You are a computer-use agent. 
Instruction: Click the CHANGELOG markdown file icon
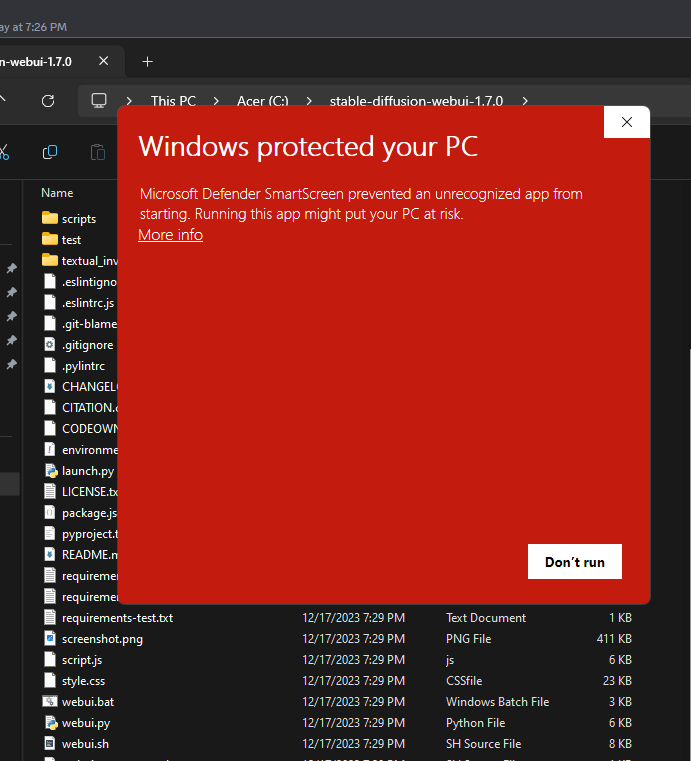tap(50, 386)
